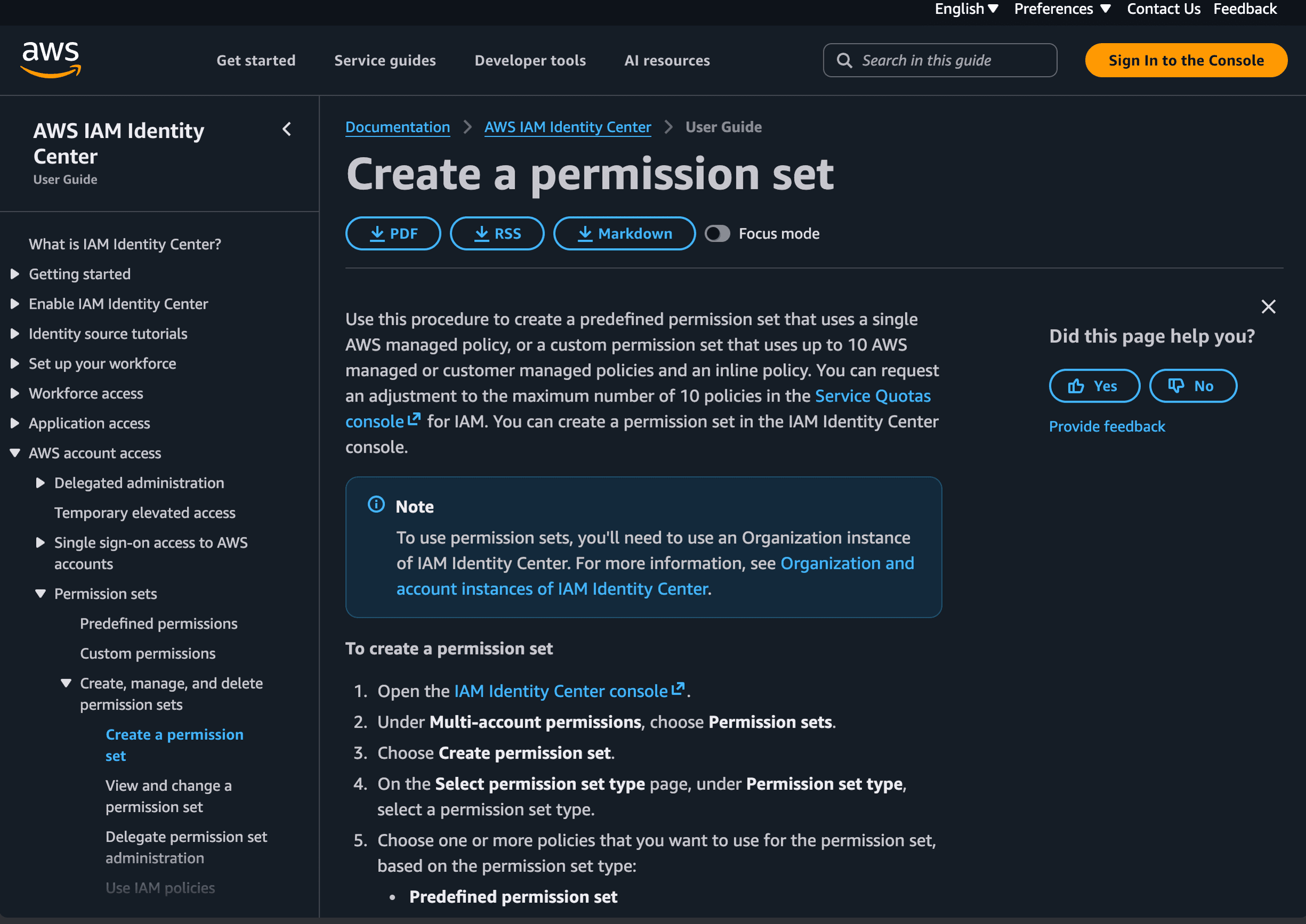The image size is (1306, 924).
Task: Collapse Permission sets arrow
Action: point(40,594)
